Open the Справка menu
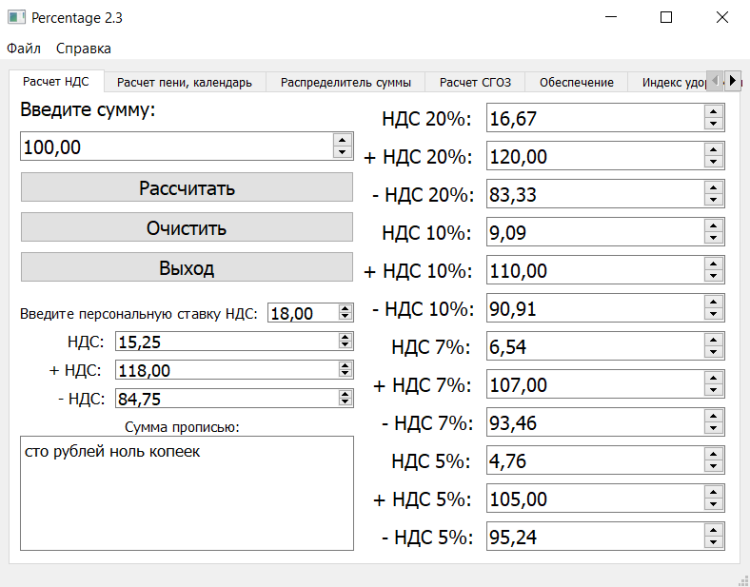Screen dimensions: 750x587 coord(83,48)
